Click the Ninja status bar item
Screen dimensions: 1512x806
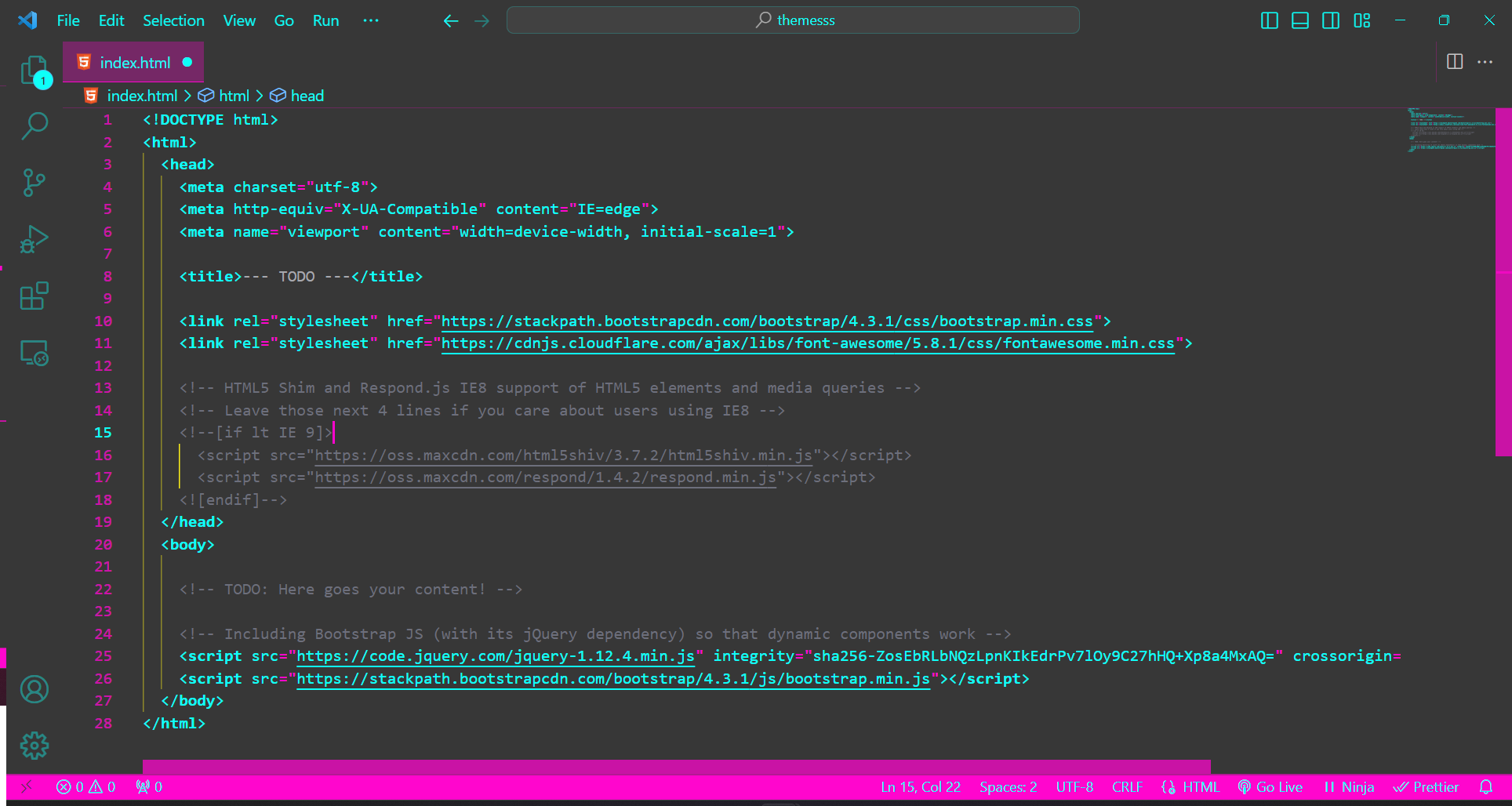[x=1349, y=786]
